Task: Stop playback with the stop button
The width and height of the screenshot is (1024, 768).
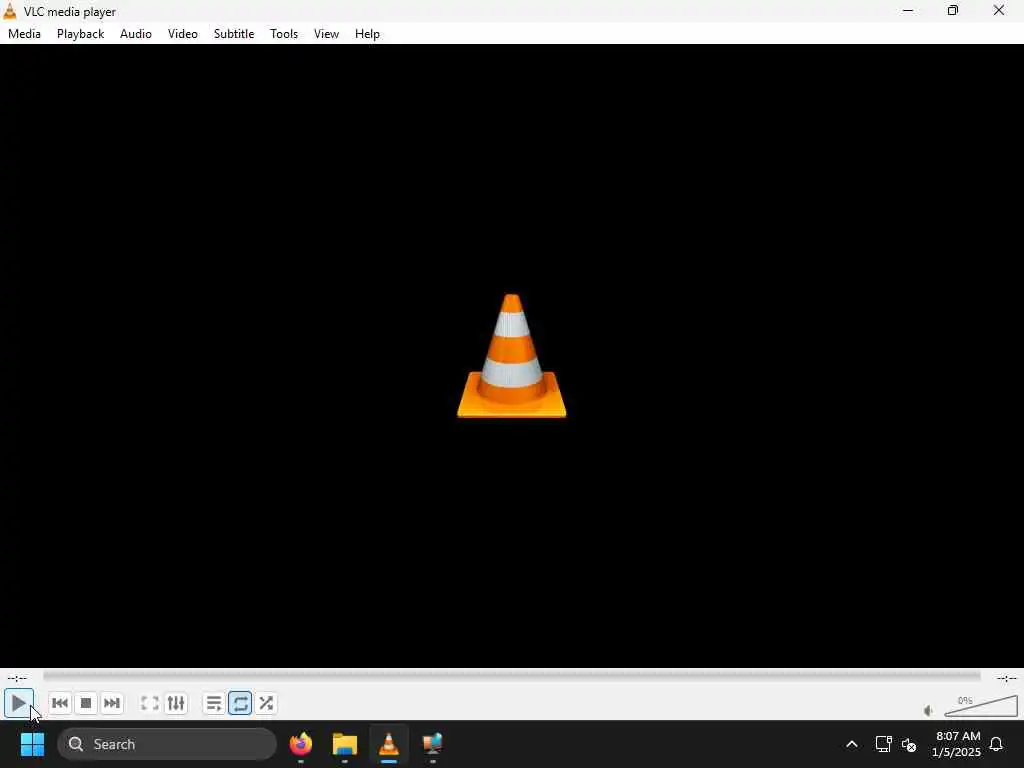Action: click(86, 703)
